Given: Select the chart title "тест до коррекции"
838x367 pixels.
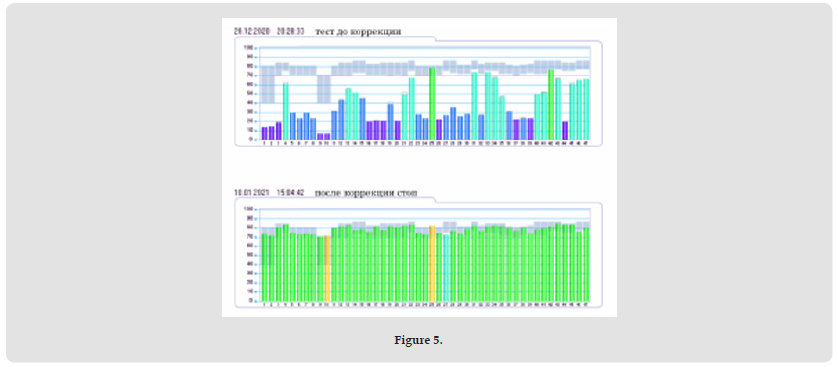Looking at the screenshot, I should 358,32.
